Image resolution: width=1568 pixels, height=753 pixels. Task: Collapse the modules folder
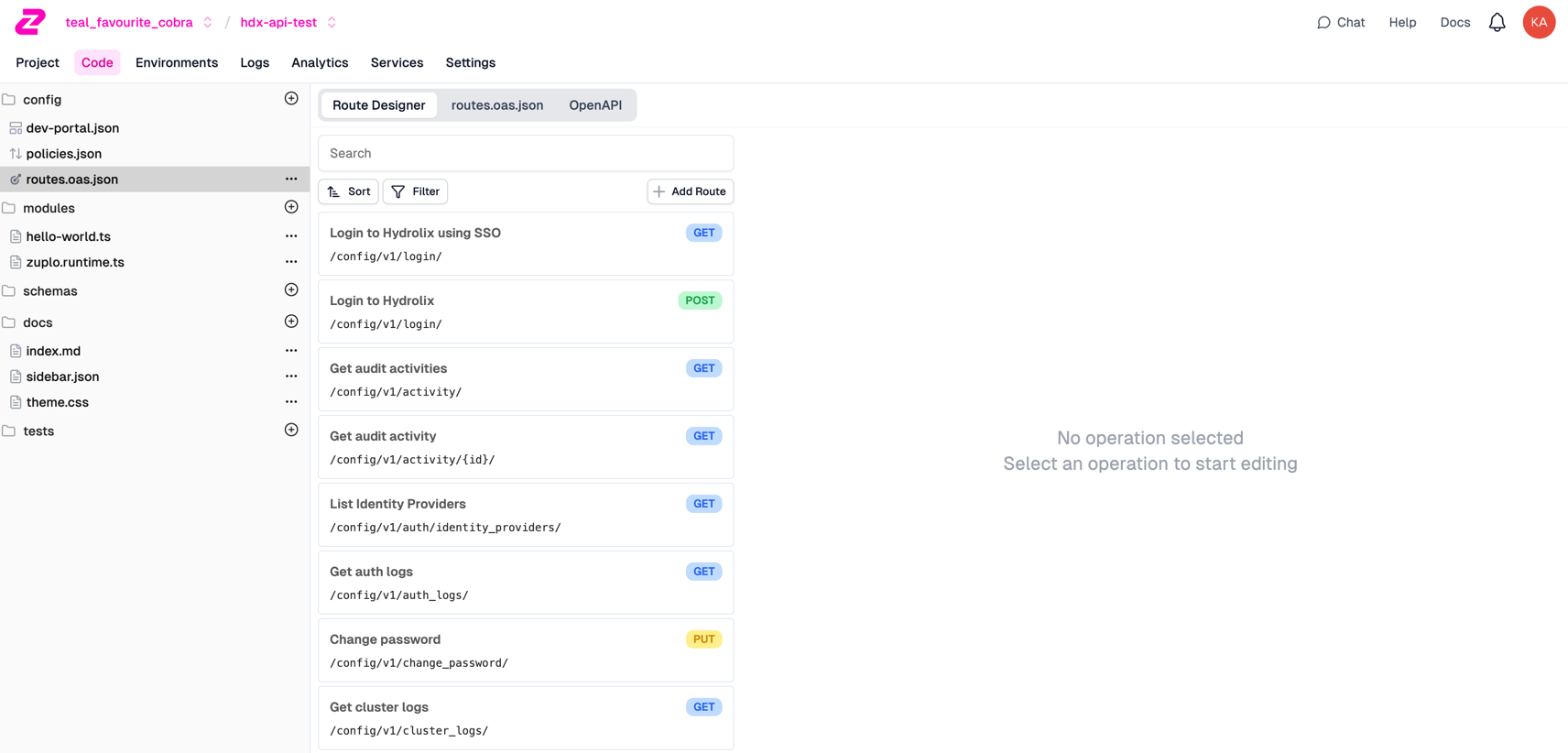9,208
